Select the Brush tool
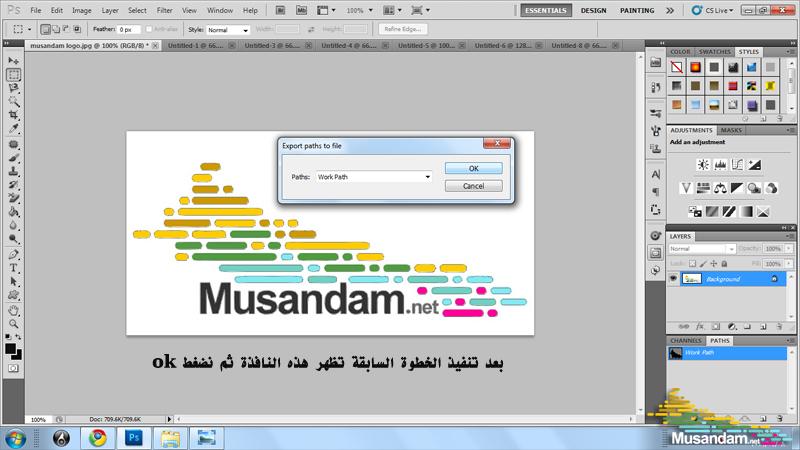The height and width of the screenshot is (450, 800). (x=13, y=158)
